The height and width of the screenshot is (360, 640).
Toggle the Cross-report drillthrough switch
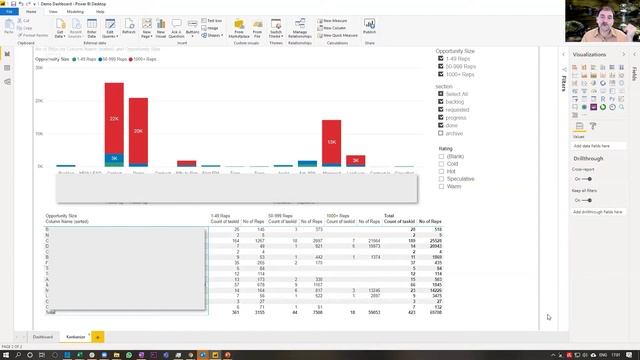587,179
